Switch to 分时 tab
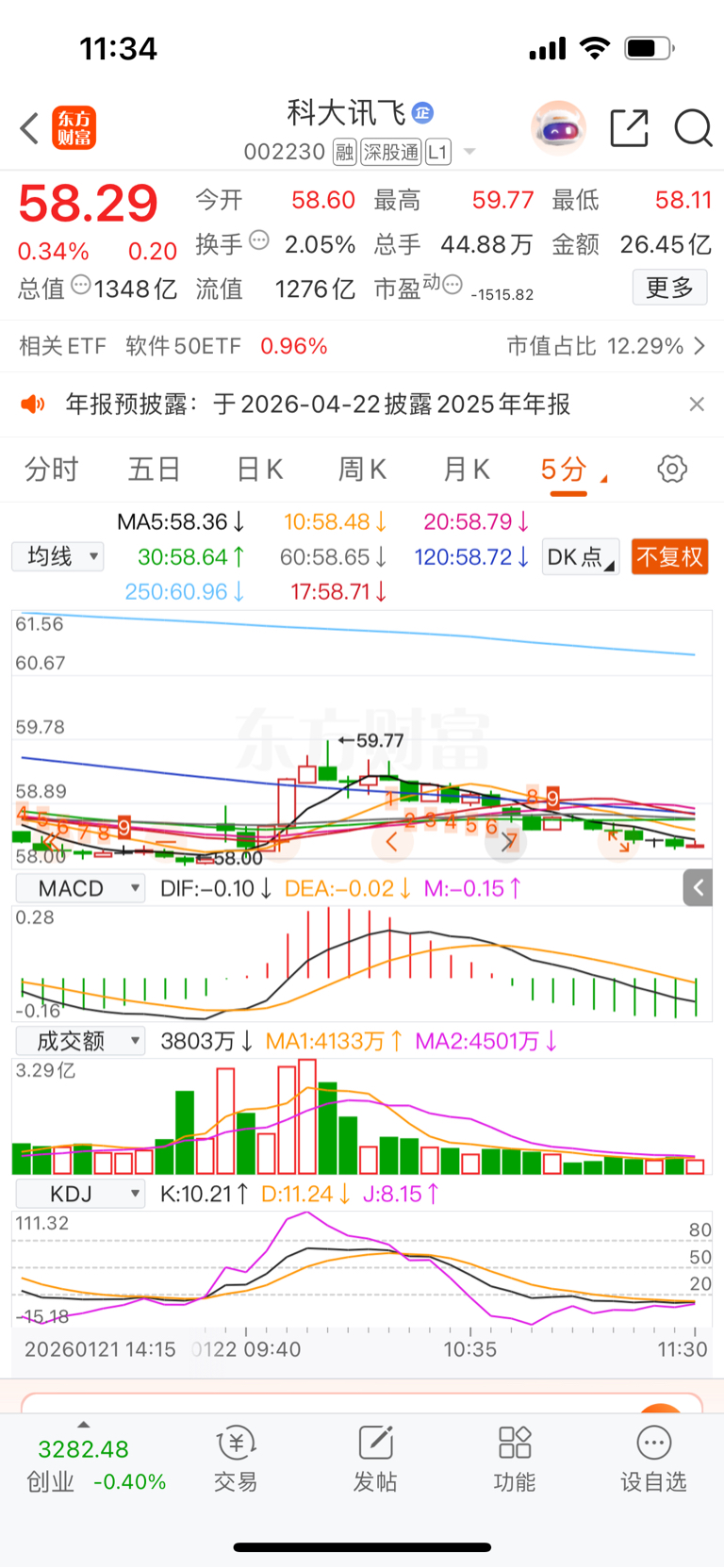Screen dimensions: 724x1568 [51, 469]
